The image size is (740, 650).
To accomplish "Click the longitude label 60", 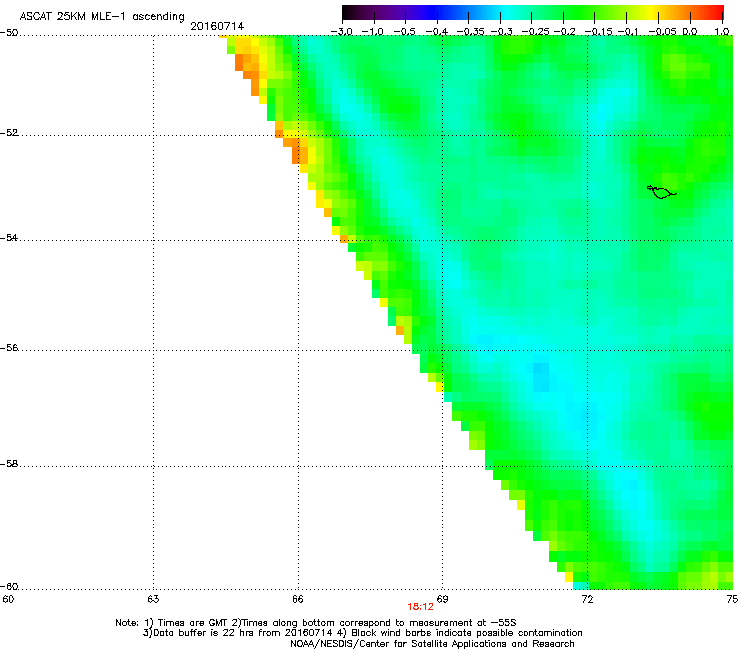I will click(x=8, y=599).
